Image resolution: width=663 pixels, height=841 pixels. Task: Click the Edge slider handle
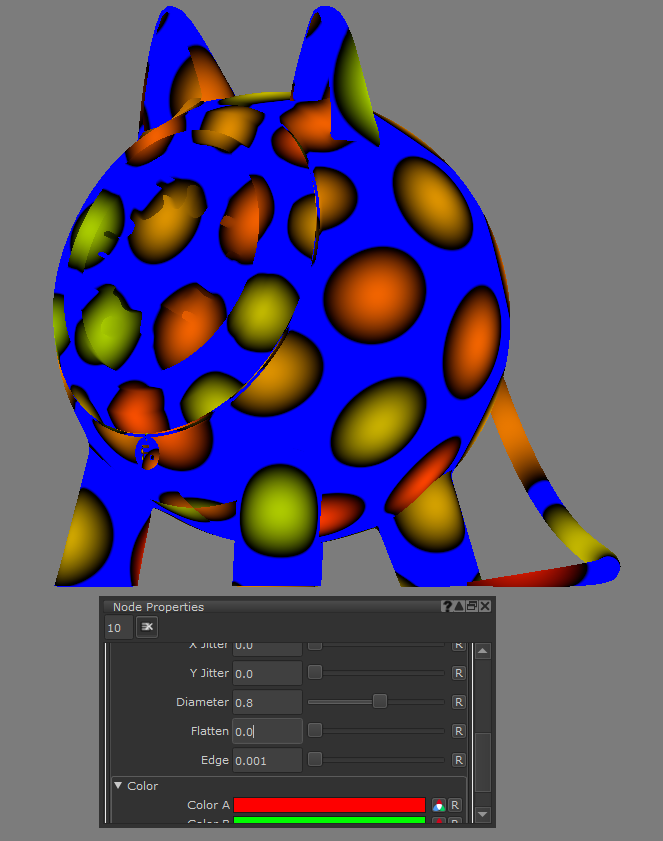tap(314, 760)
